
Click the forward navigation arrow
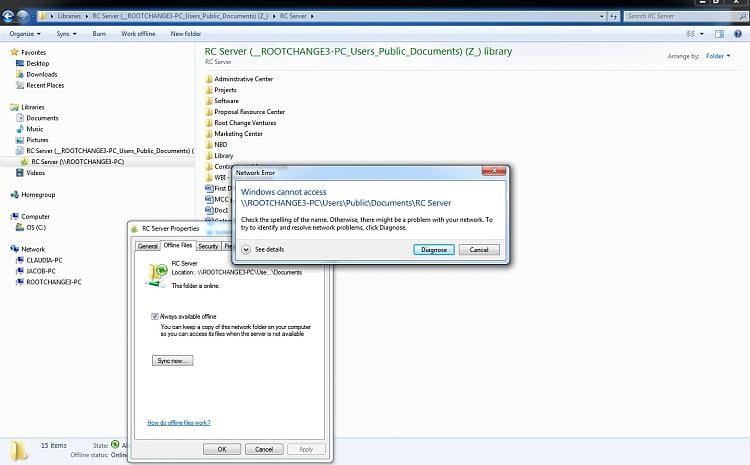(x=22, y=16)
